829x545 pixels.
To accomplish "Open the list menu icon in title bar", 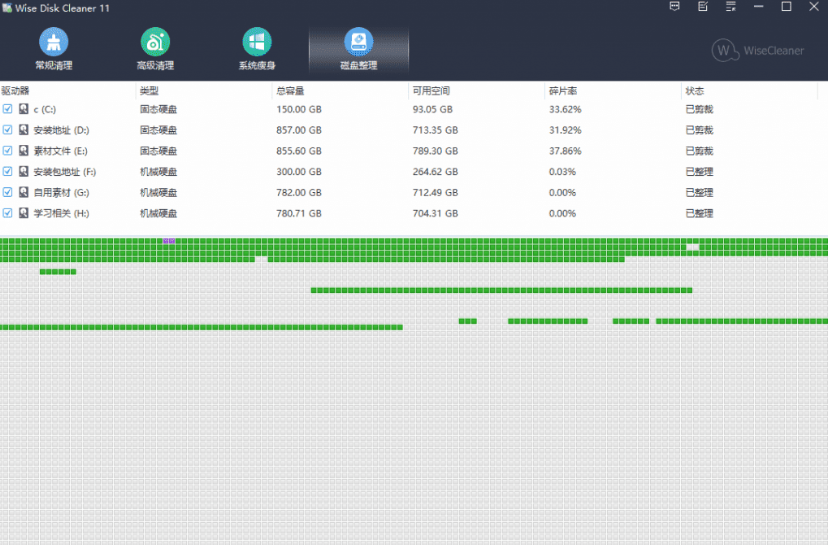I will pos(730,7).
